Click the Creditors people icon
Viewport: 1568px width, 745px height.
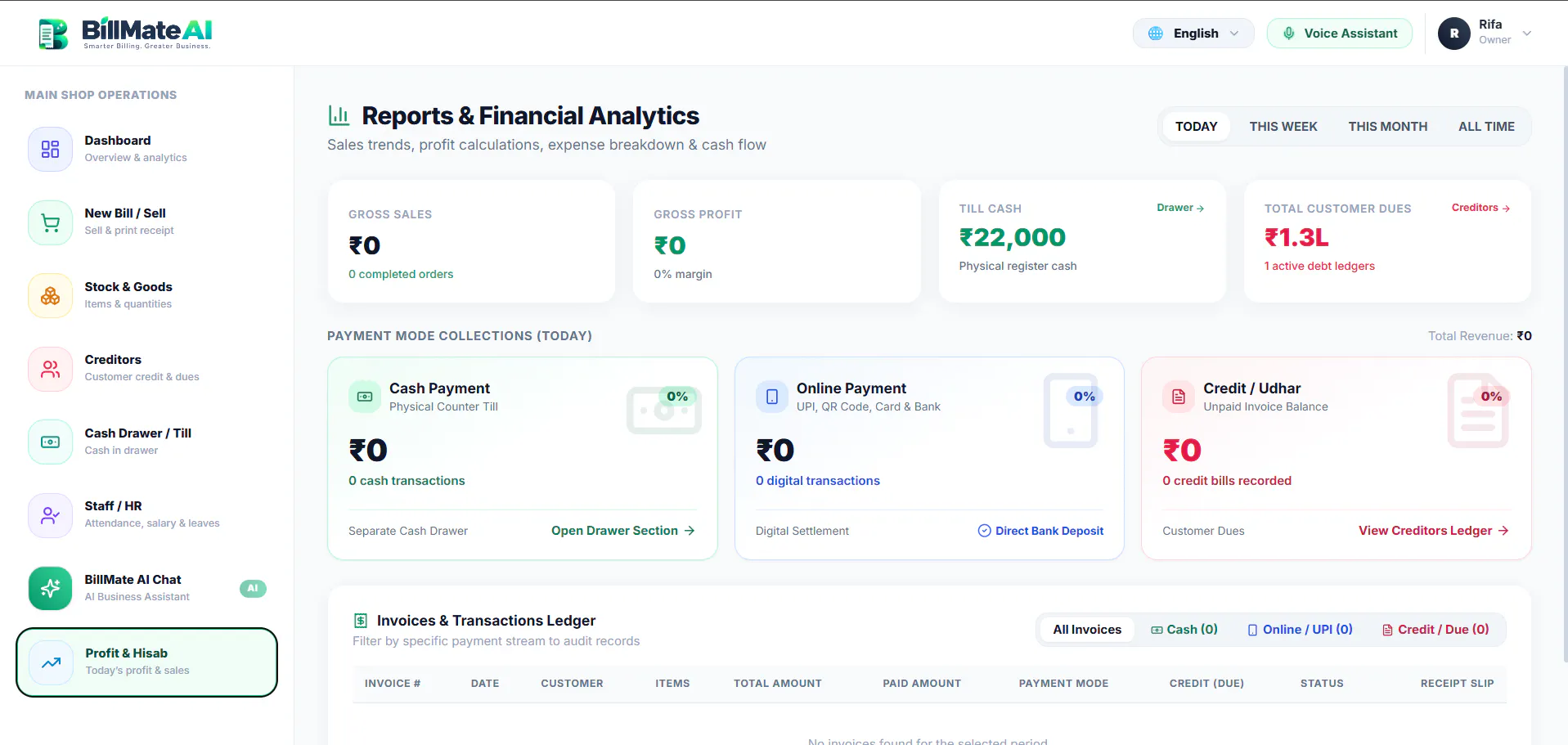(51, 369)
